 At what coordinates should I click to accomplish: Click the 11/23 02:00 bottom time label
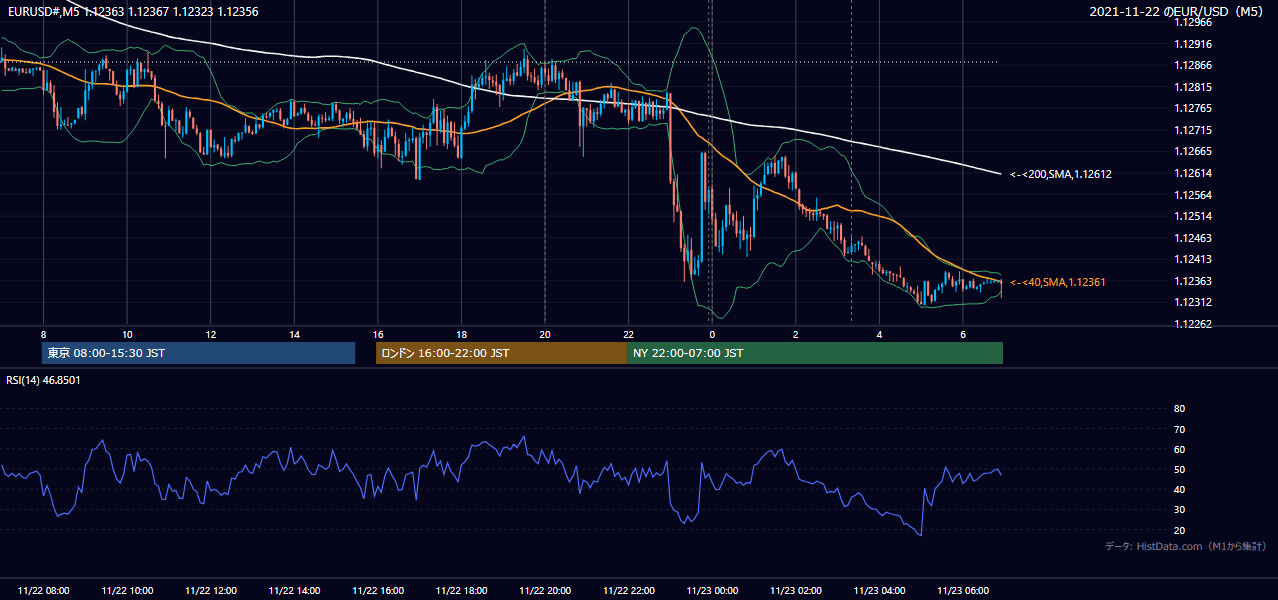point(796,591)
